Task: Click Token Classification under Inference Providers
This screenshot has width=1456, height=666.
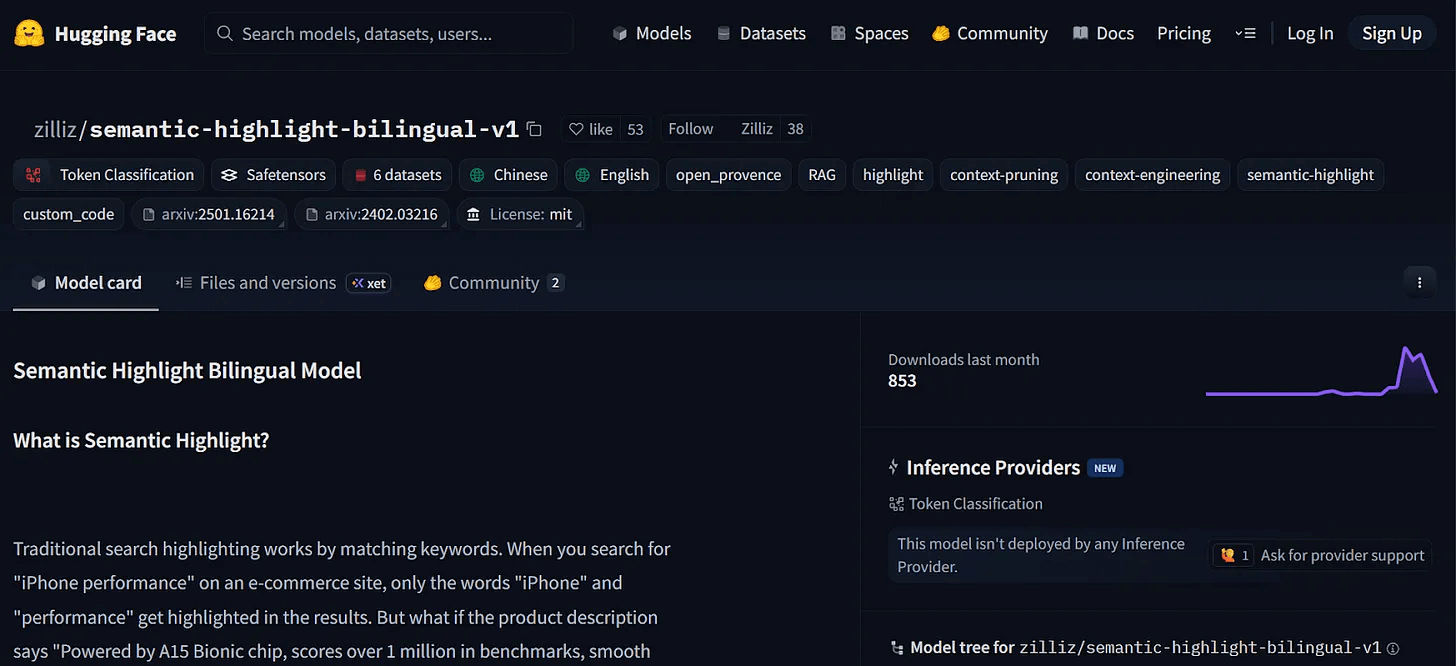Action: coord(965,504)
